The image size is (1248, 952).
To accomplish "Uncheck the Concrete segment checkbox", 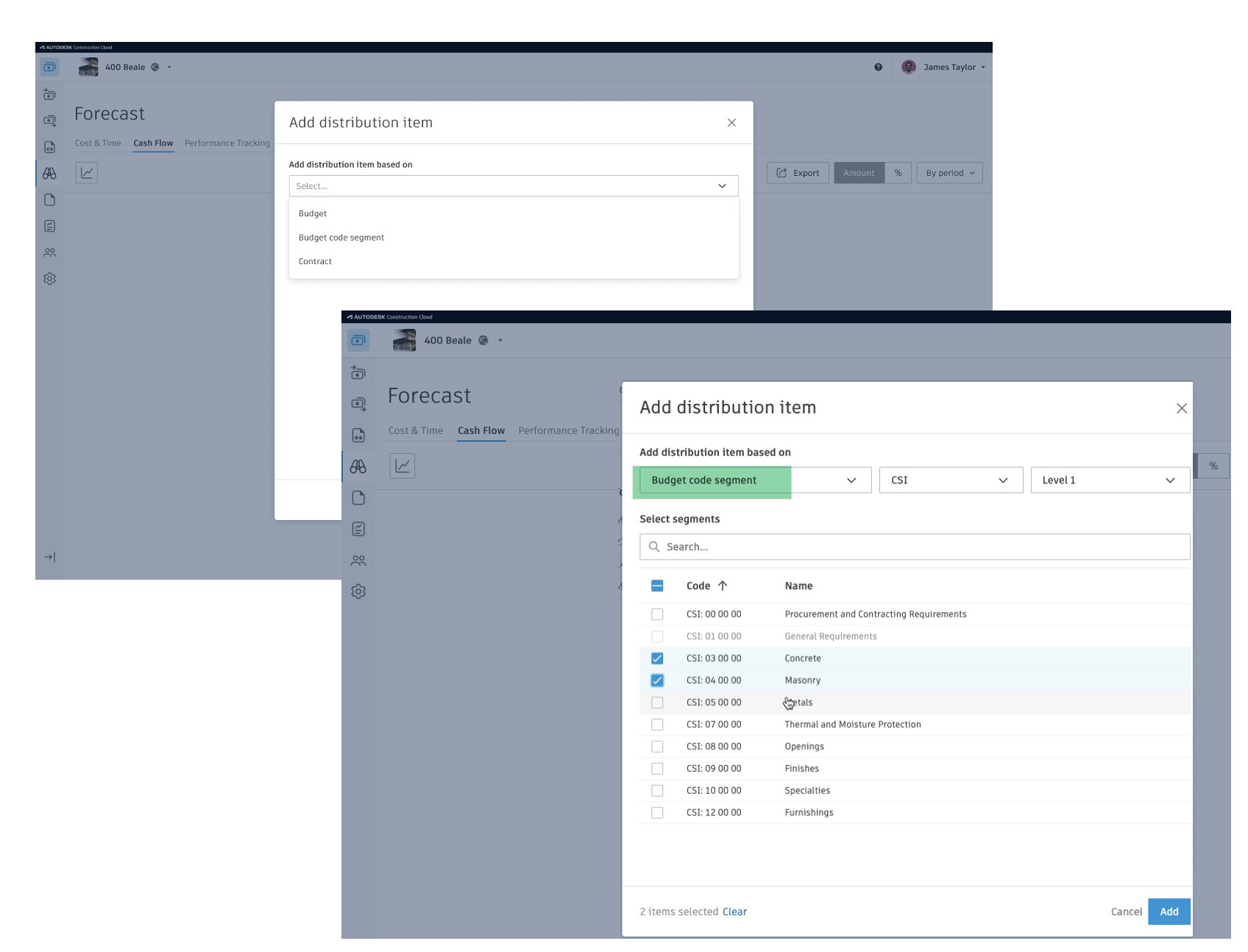I will (657, 658).
